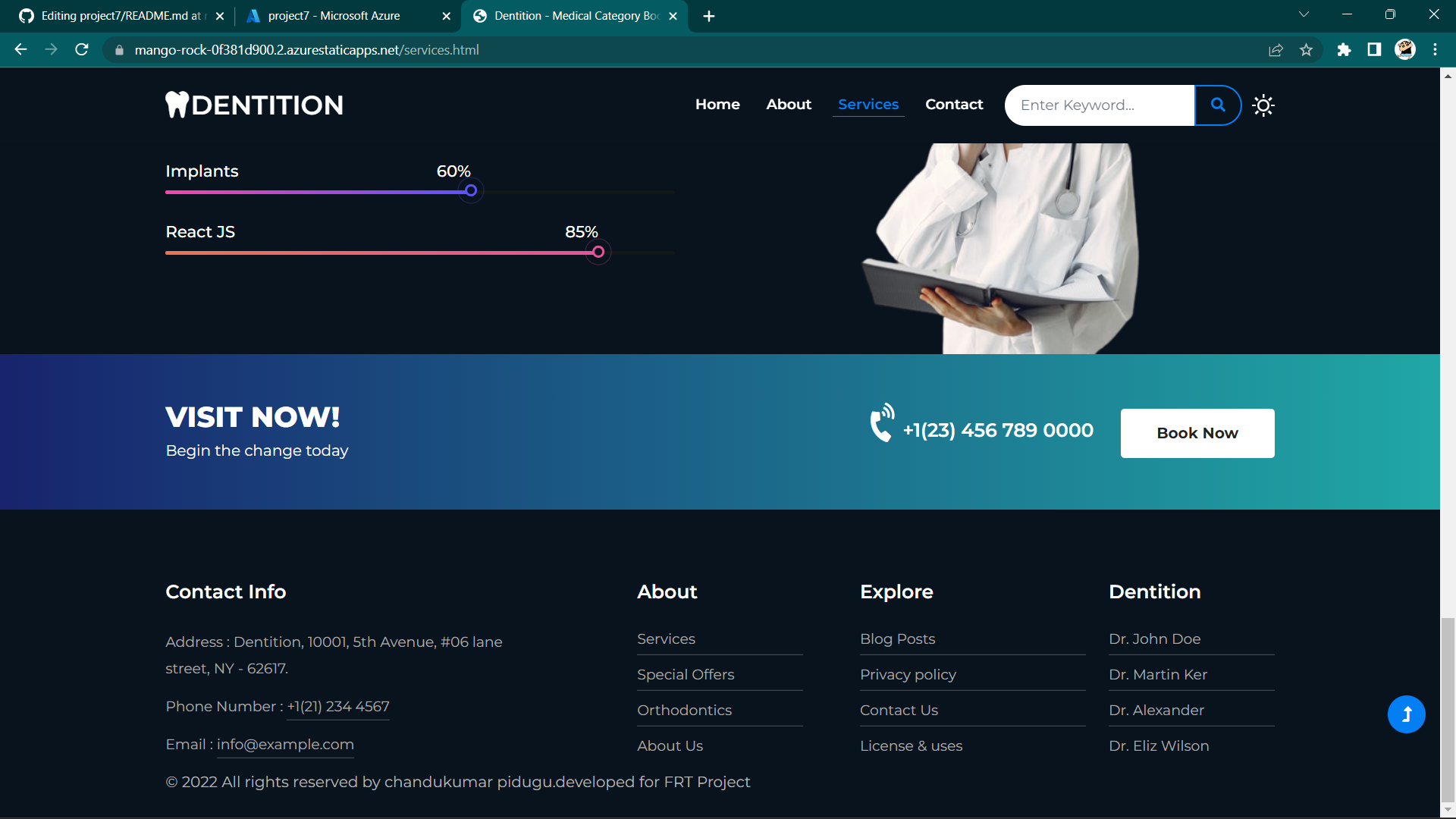Click the browser extensions puzzle icon

(1345, 50)
